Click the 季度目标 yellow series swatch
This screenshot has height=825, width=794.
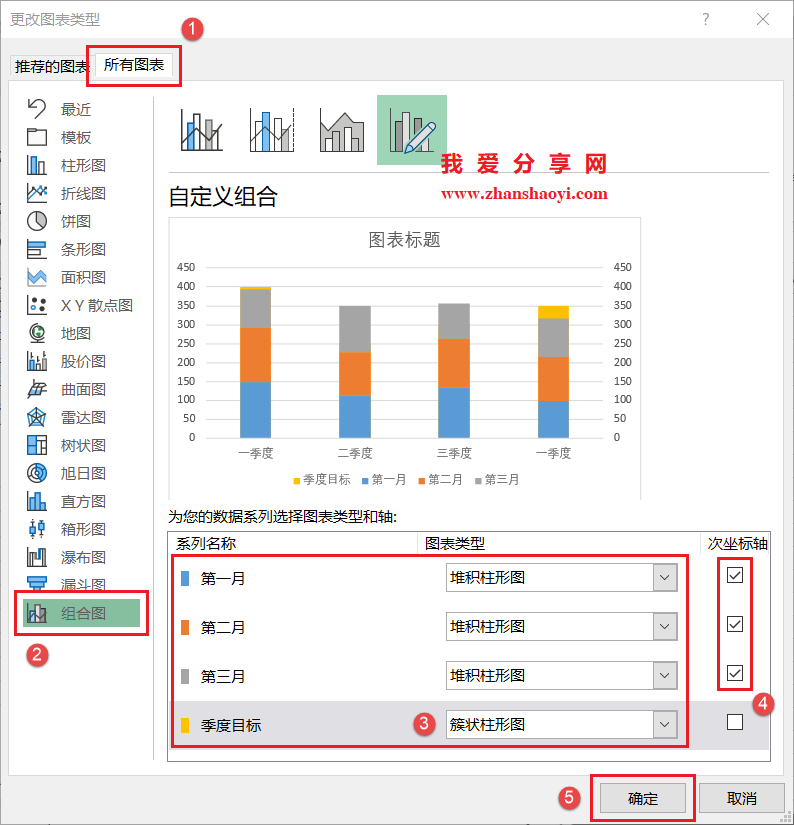pos(185,726)
